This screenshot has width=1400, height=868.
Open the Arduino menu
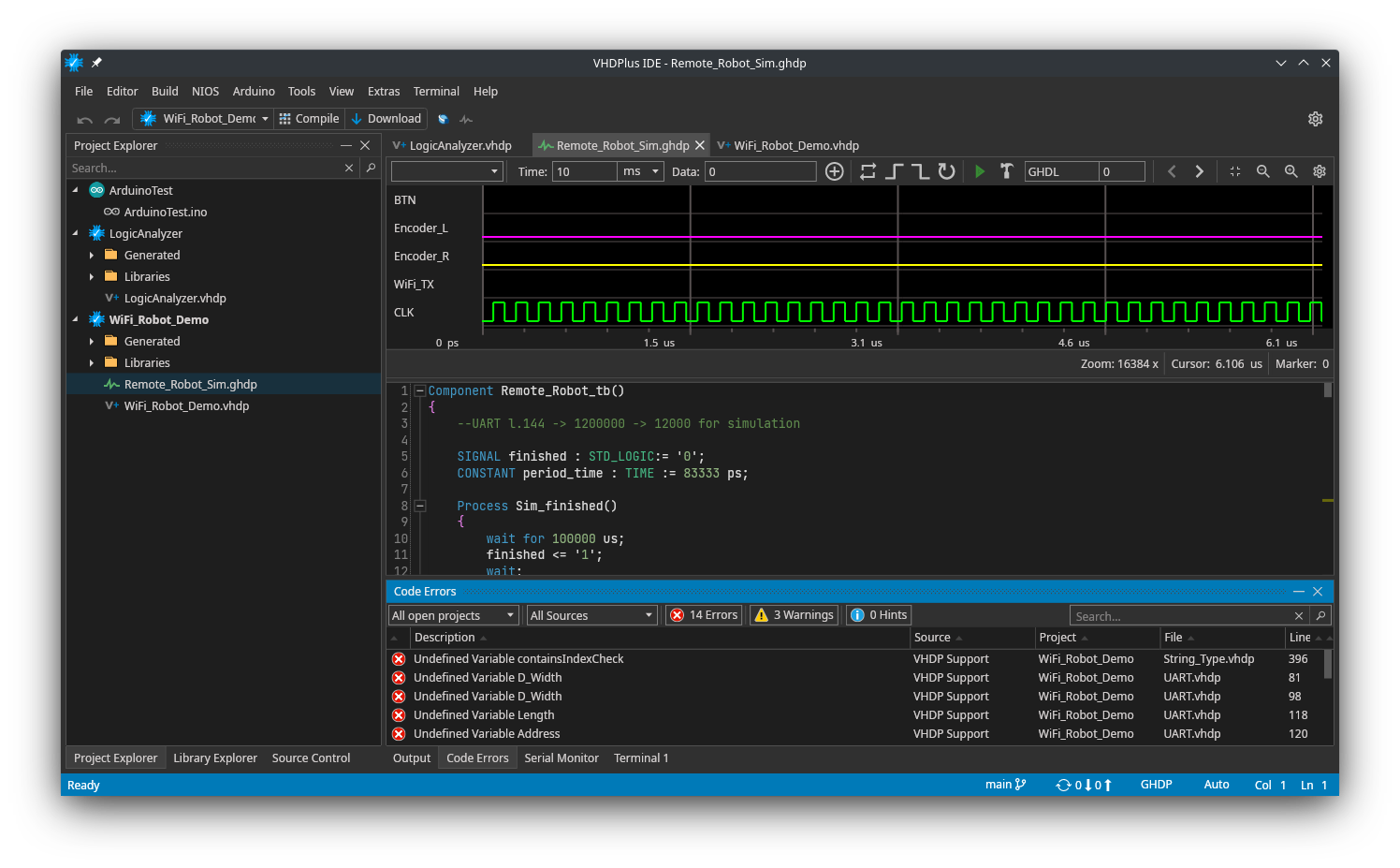[x=254, y=91]
